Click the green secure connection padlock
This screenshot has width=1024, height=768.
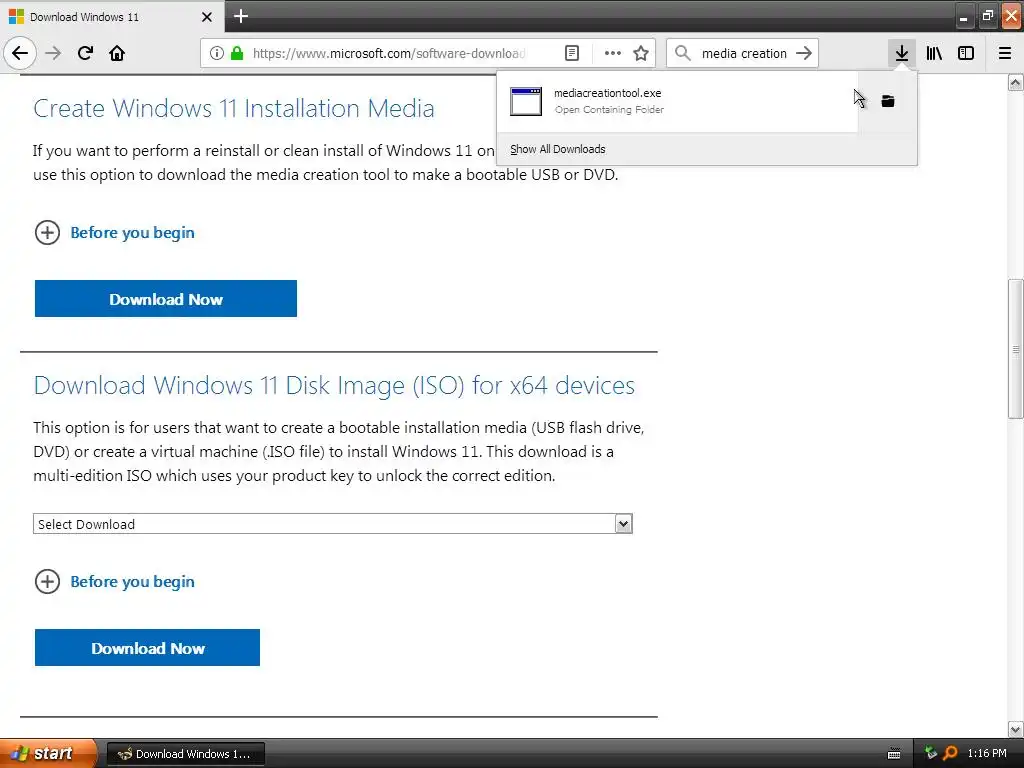(x=237, y=53)
